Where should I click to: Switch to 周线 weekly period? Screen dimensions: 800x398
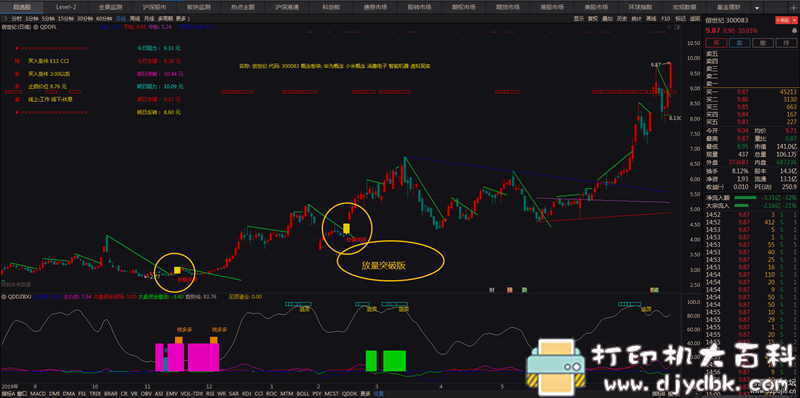135,18
